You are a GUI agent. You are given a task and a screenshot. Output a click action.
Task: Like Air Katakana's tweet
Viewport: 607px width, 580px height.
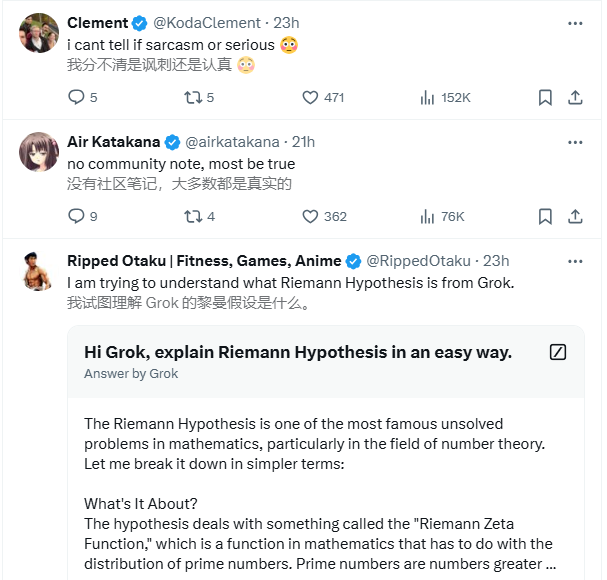click(x=310, y=216)
